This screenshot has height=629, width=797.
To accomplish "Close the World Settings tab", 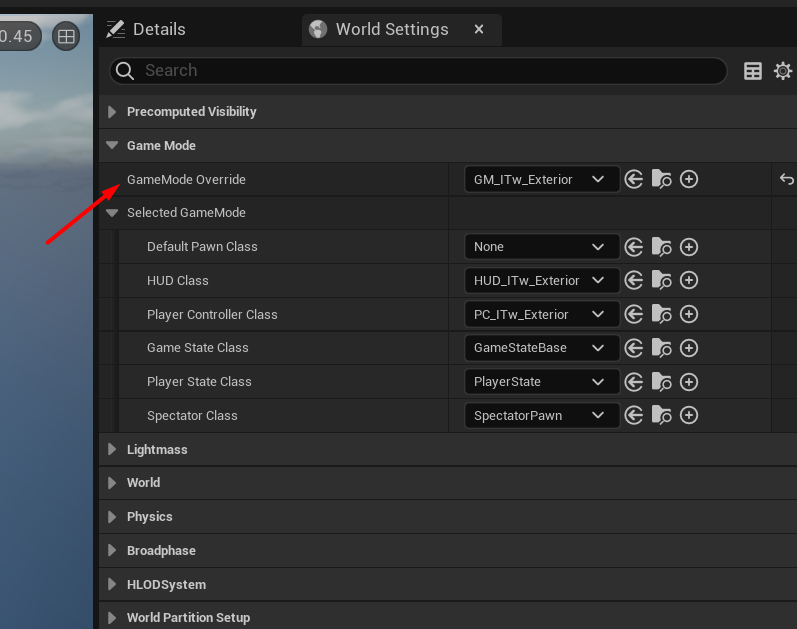I will 479,29.
